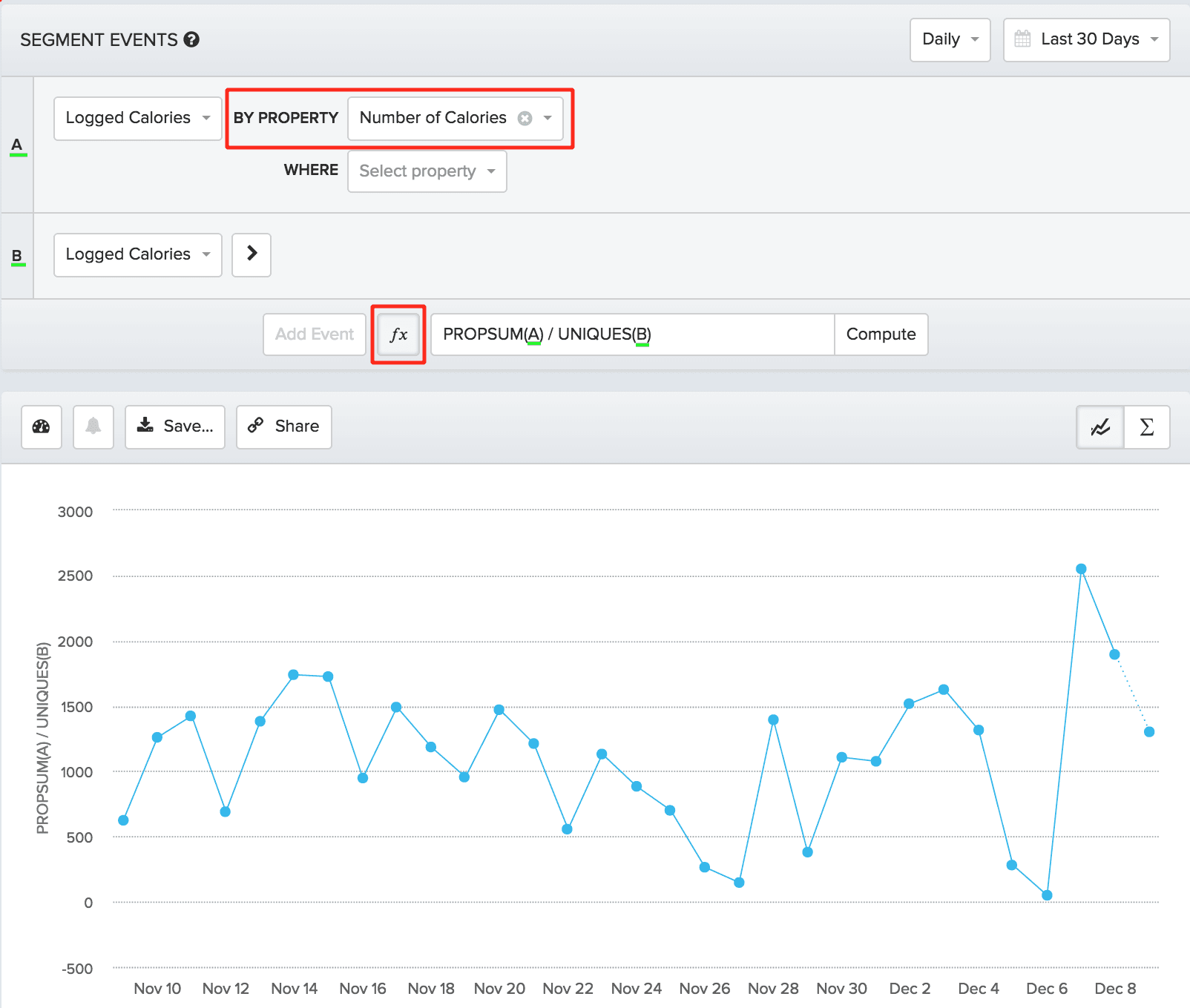Click the Compute button
1190x1008 pixels.
(x=881, y=335)
